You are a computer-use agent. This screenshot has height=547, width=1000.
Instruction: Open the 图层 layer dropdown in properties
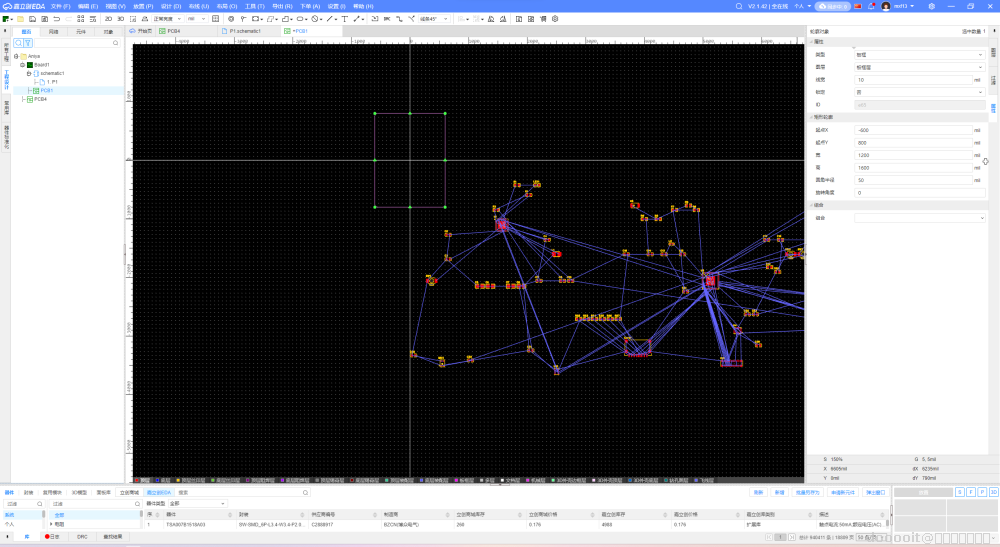tap(920, 67)
